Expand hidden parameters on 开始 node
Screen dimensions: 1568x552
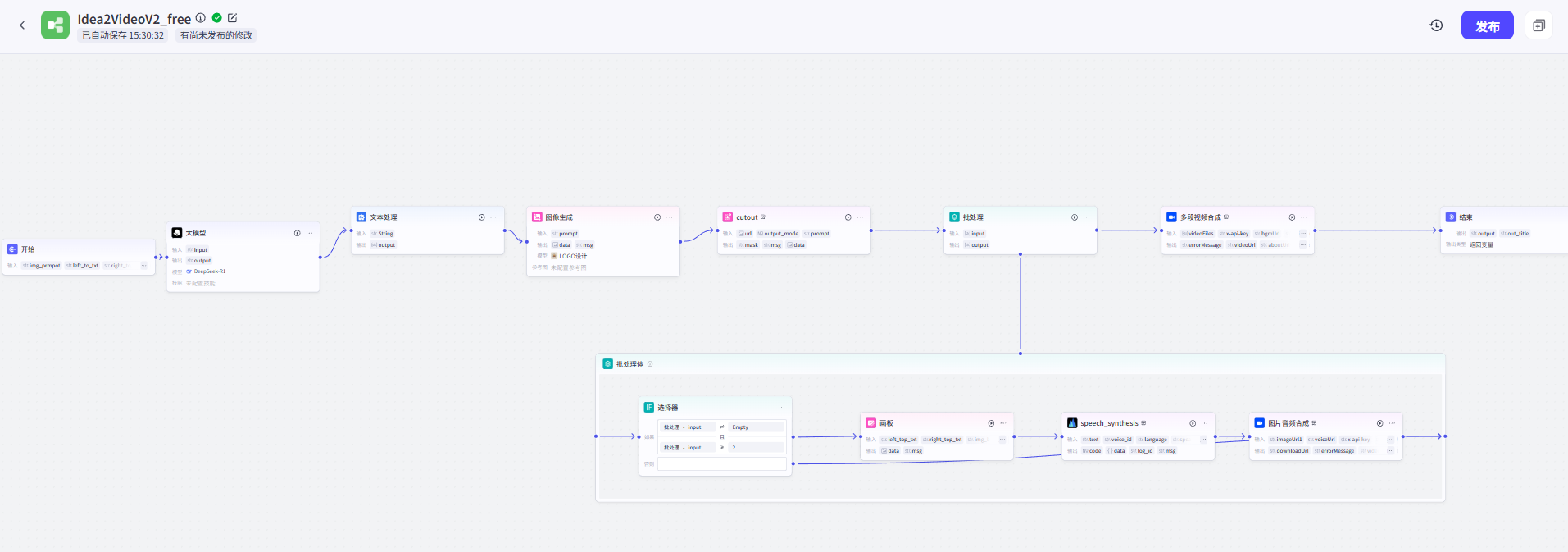[x=143, y=266]
